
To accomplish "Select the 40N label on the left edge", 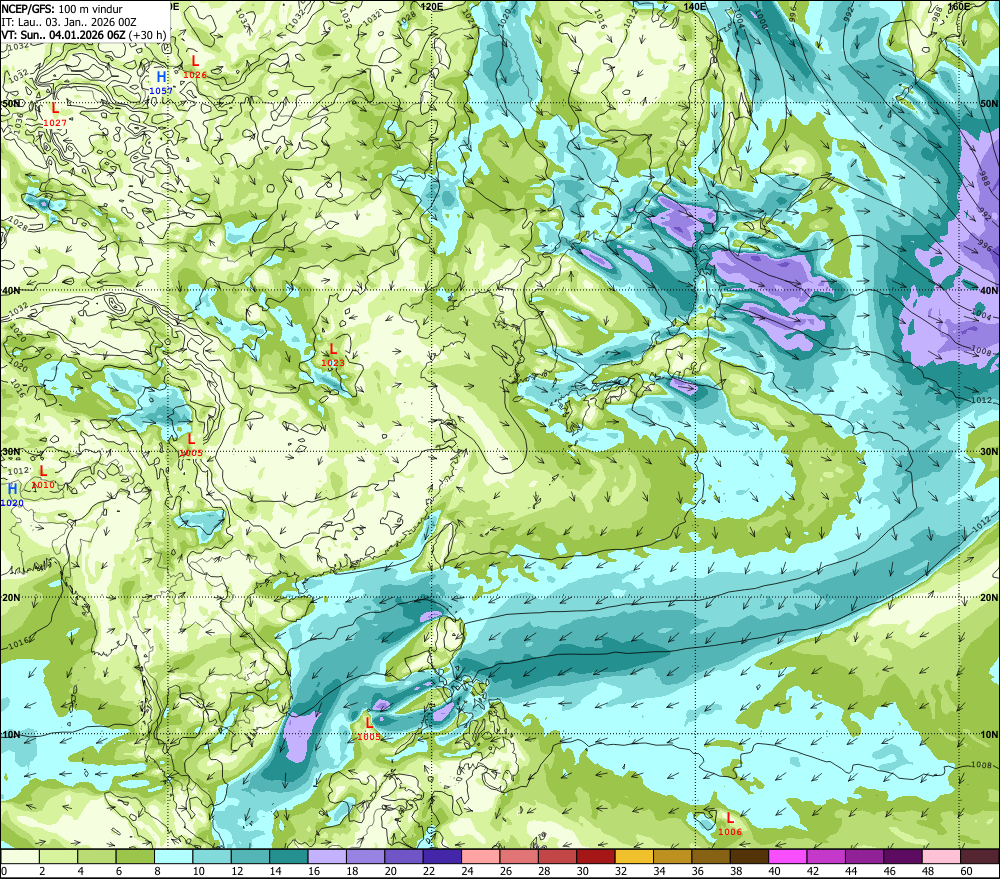I will pyautogui.click(x=11, y=290).
